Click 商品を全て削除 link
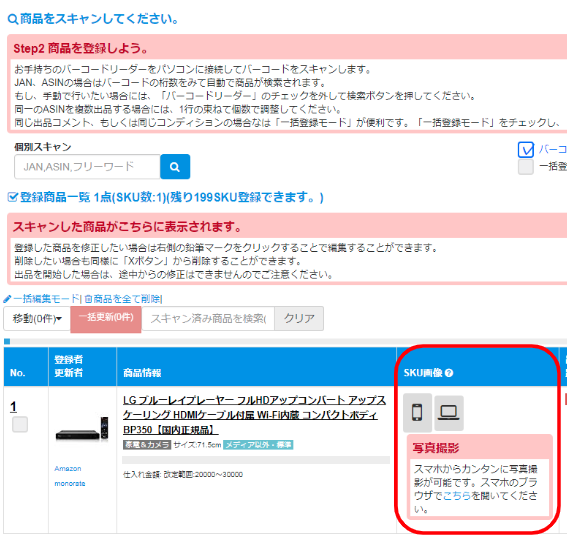The width and height of the screenshot is (567, 540). [x=127, y=299]
